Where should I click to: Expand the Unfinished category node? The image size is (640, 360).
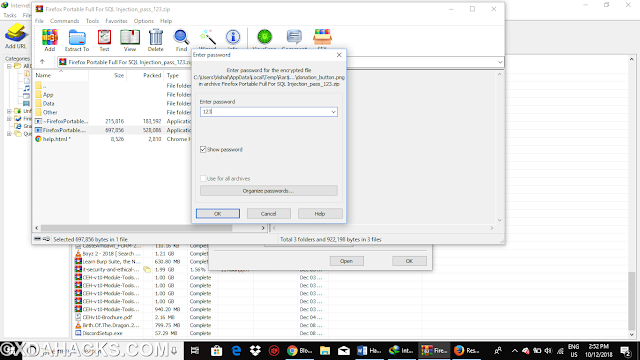point(9,111)
